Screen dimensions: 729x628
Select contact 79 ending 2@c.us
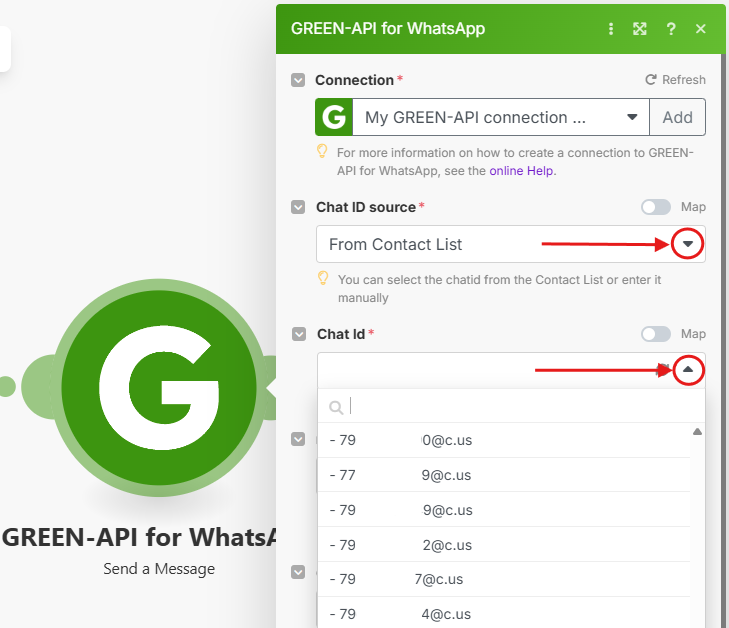point(504,545)
